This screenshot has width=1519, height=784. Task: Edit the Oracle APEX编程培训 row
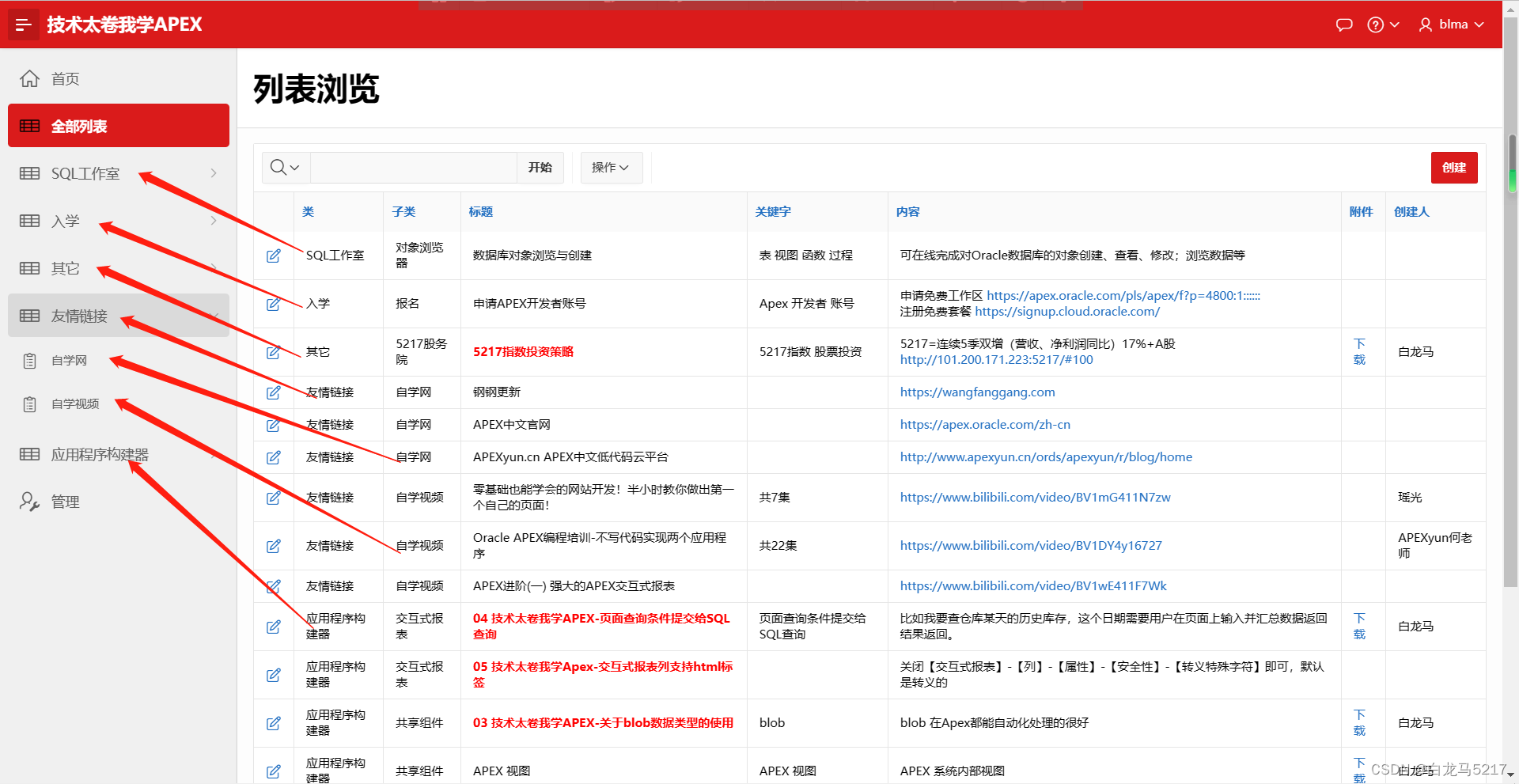click(x=274, y=546)
